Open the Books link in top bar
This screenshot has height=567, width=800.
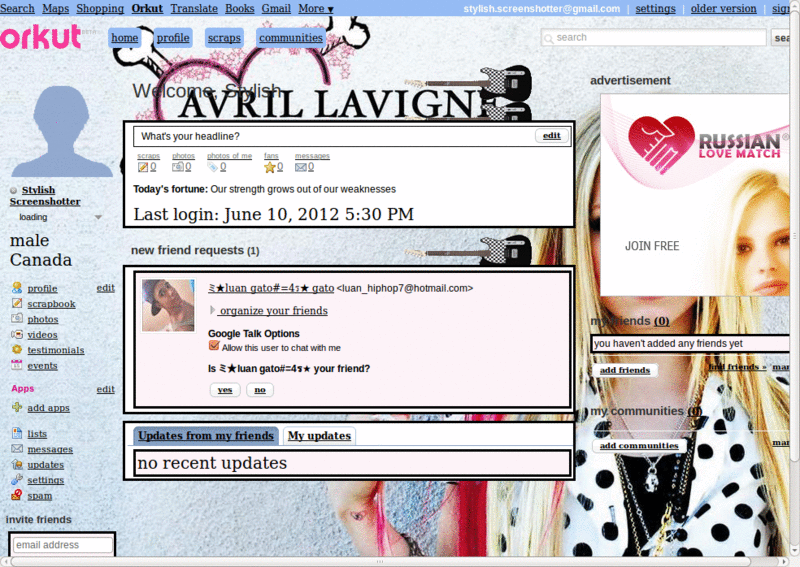pos(240,9)
